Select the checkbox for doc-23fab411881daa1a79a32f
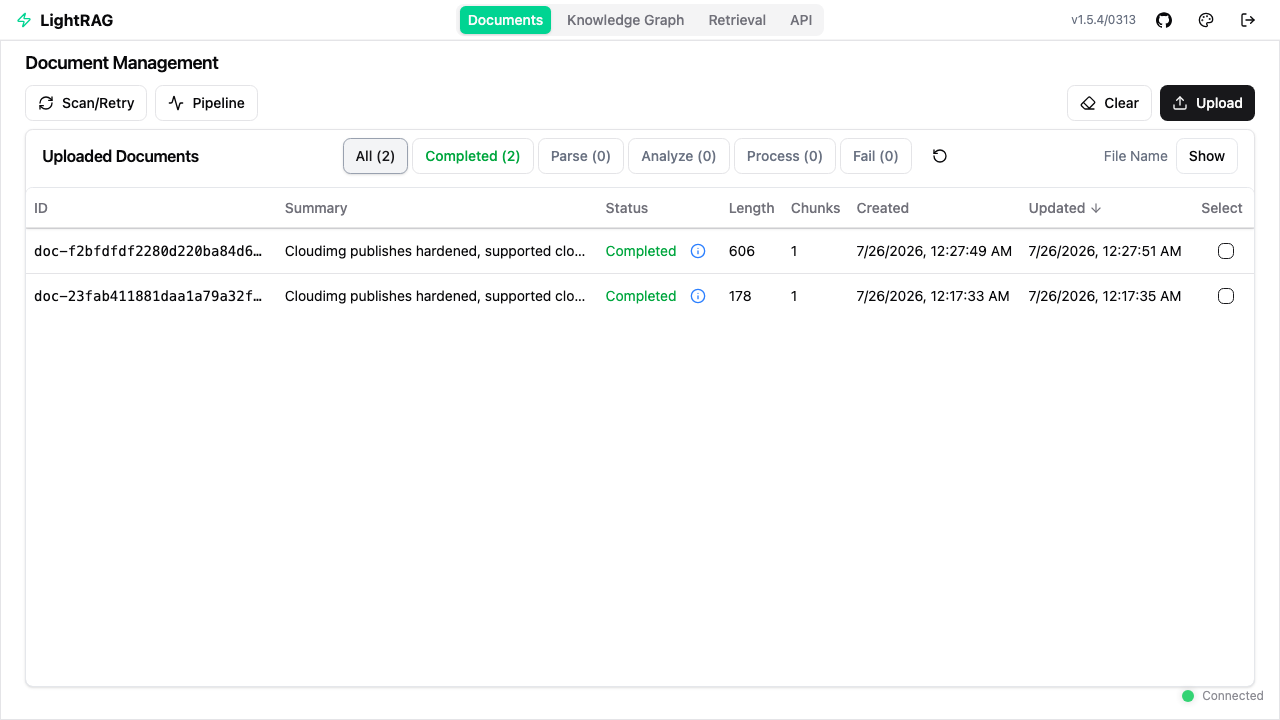 click(1226, 296)
